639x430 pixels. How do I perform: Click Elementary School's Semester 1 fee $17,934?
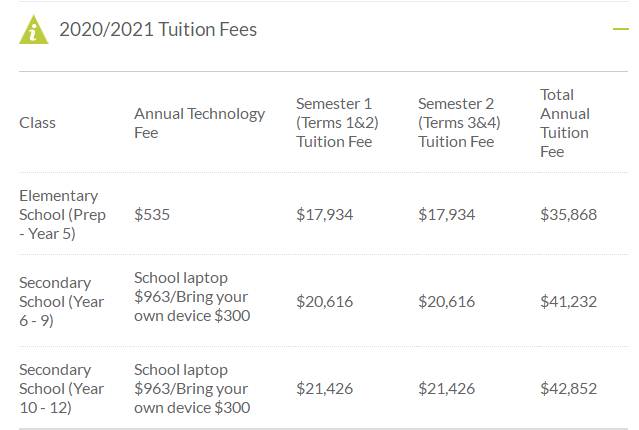pyautogui.click(x=324, y=214)
